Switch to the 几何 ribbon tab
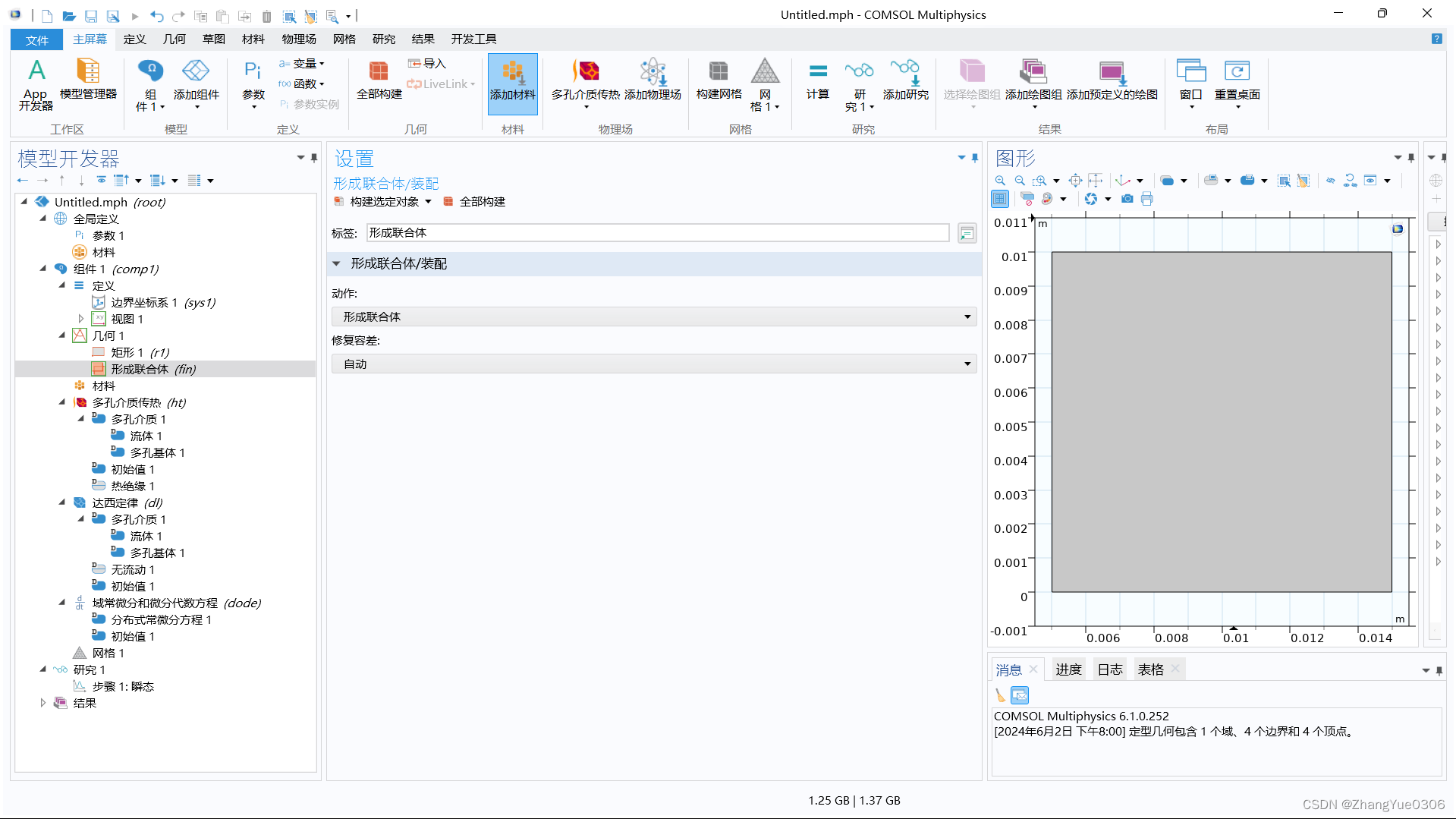This screenshot has width=1456, height=819. pos(174,39)
